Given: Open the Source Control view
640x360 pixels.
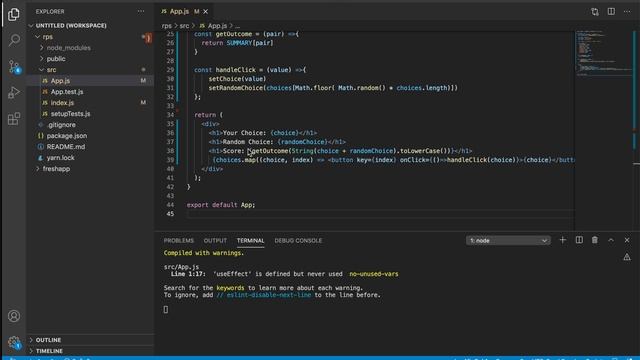Looking at the screenshot, I should pyautogui.click(x=14, y=66).
